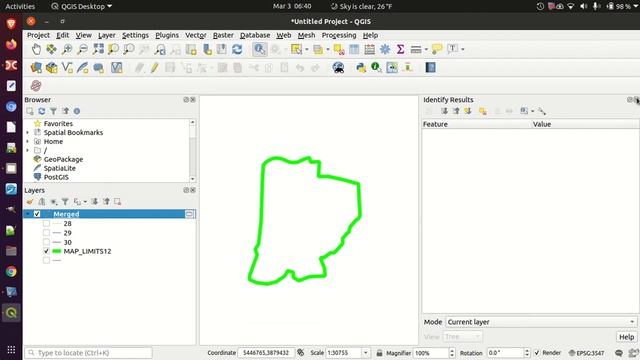The height and width of the screenshot is (360, 640).
Task: Click Refresh icon in Browser panel
Action: coord(42,111)
